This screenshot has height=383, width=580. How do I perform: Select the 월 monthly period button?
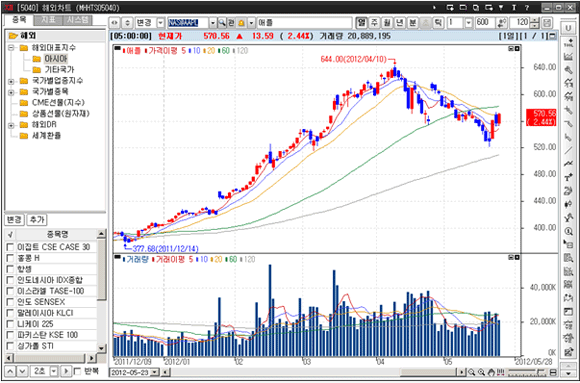click(387, 23)
